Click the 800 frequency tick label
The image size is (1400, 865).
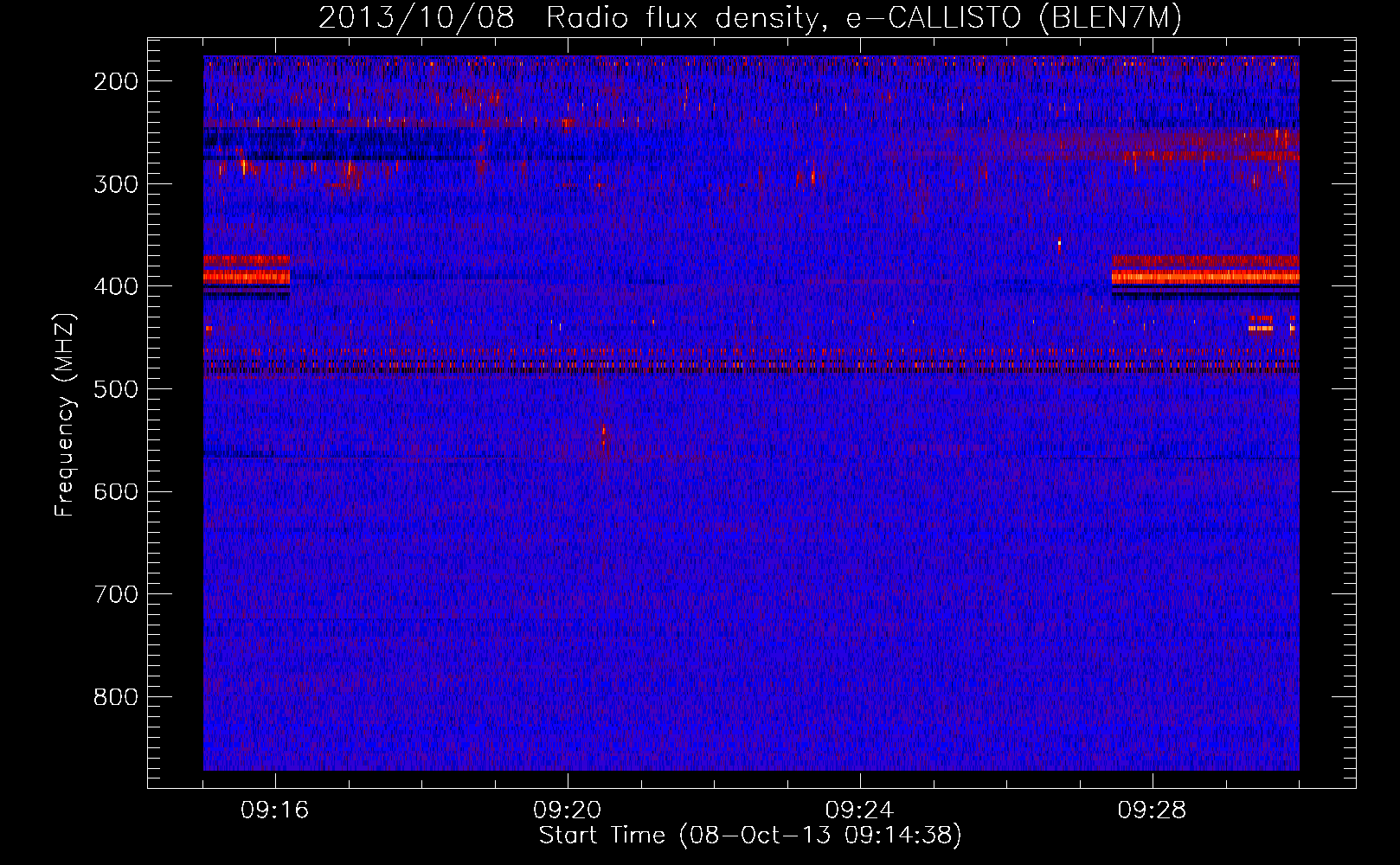point(115,697)
